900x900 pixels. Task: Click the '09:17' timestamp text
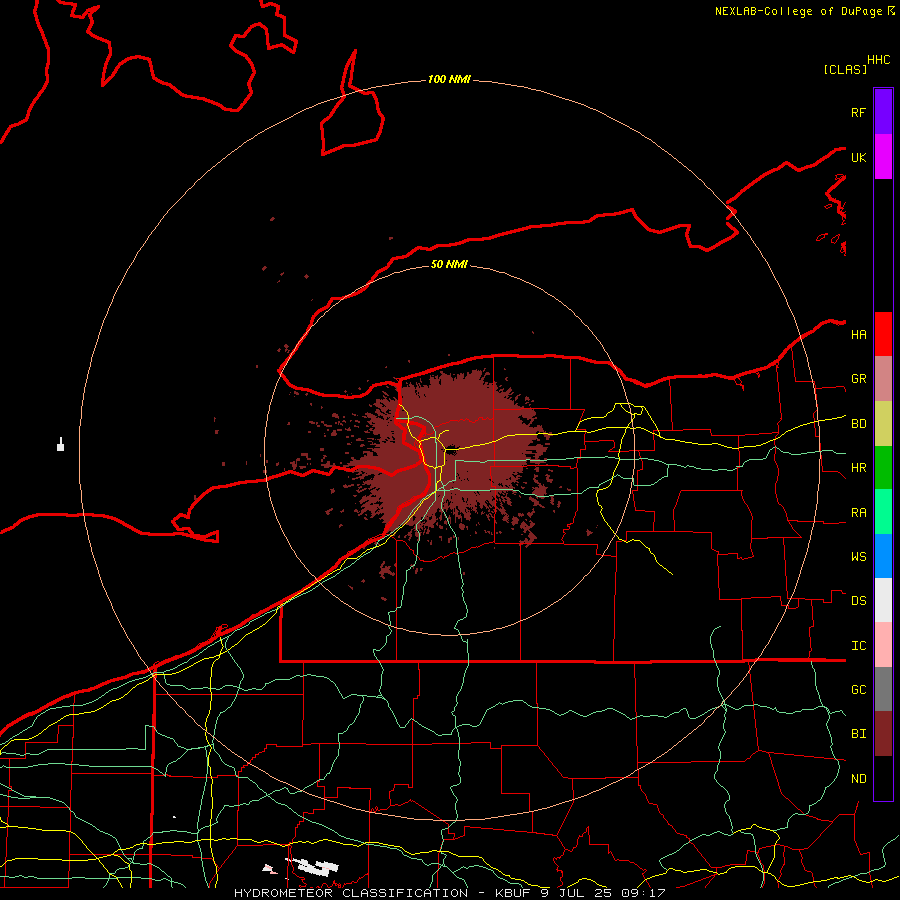click(645, 893)
